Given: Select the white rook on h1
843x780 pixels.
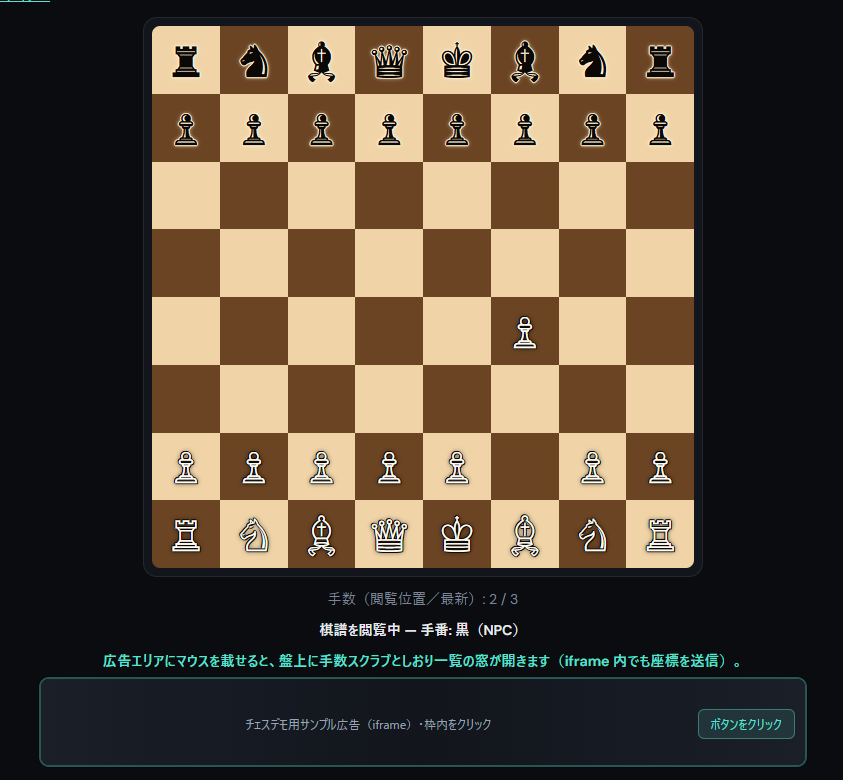Looking at the screenshot, I should pyautogui.click(x=660, y=535).
